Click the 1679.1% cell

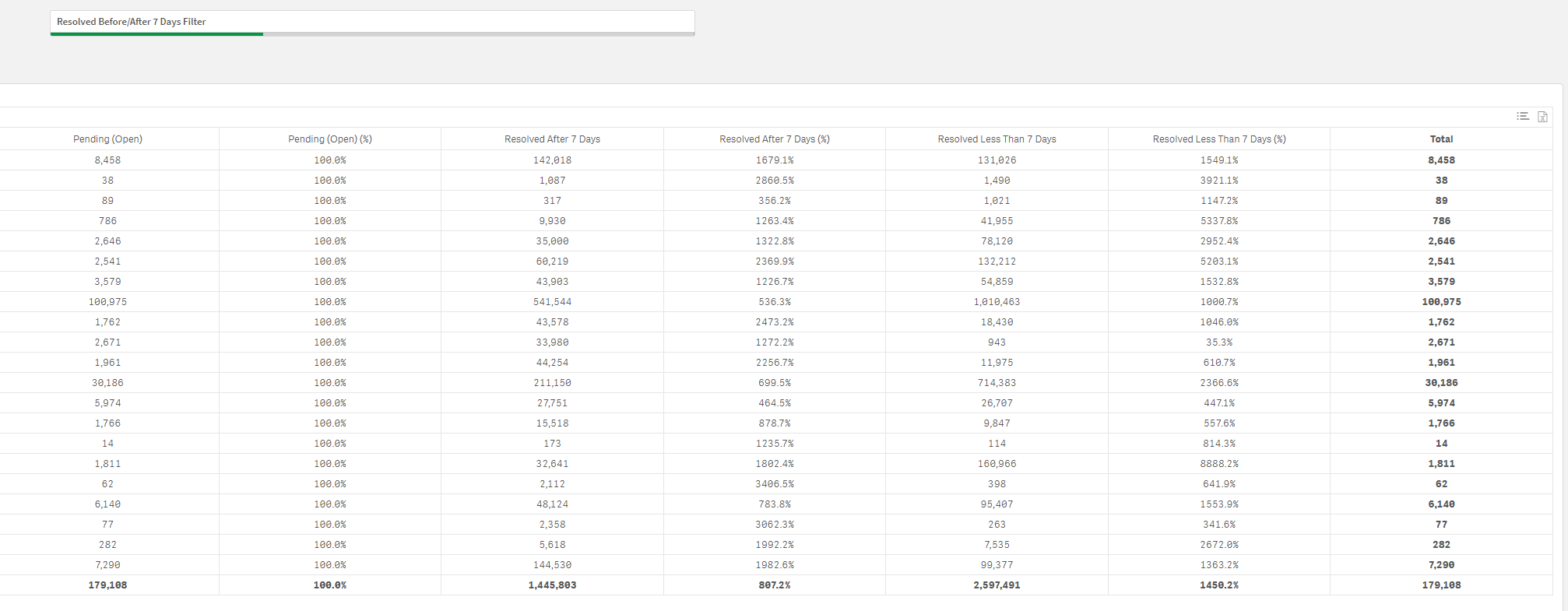coord(775,160)
